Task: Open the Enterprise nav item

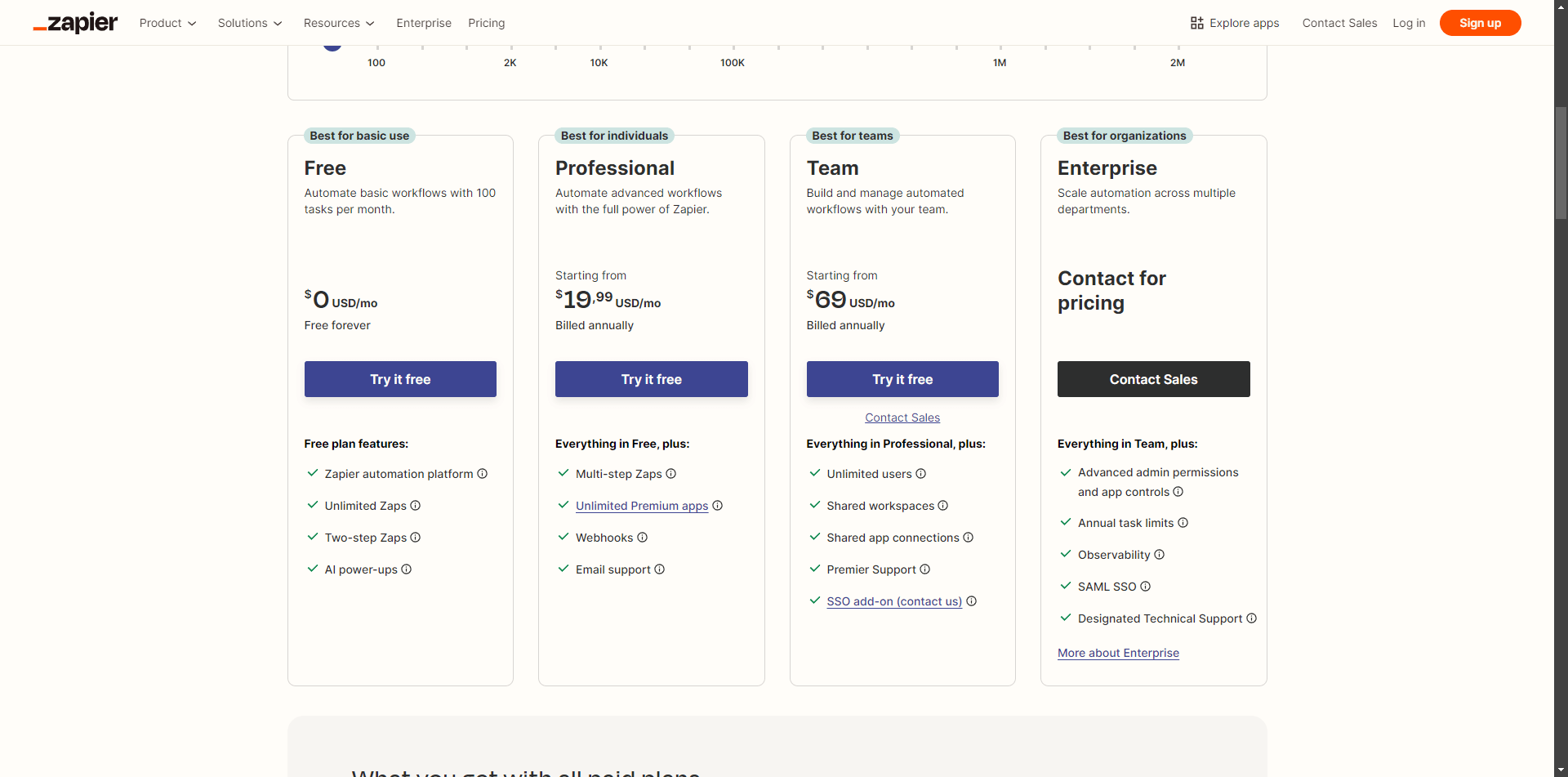Action: pos(424,23)
